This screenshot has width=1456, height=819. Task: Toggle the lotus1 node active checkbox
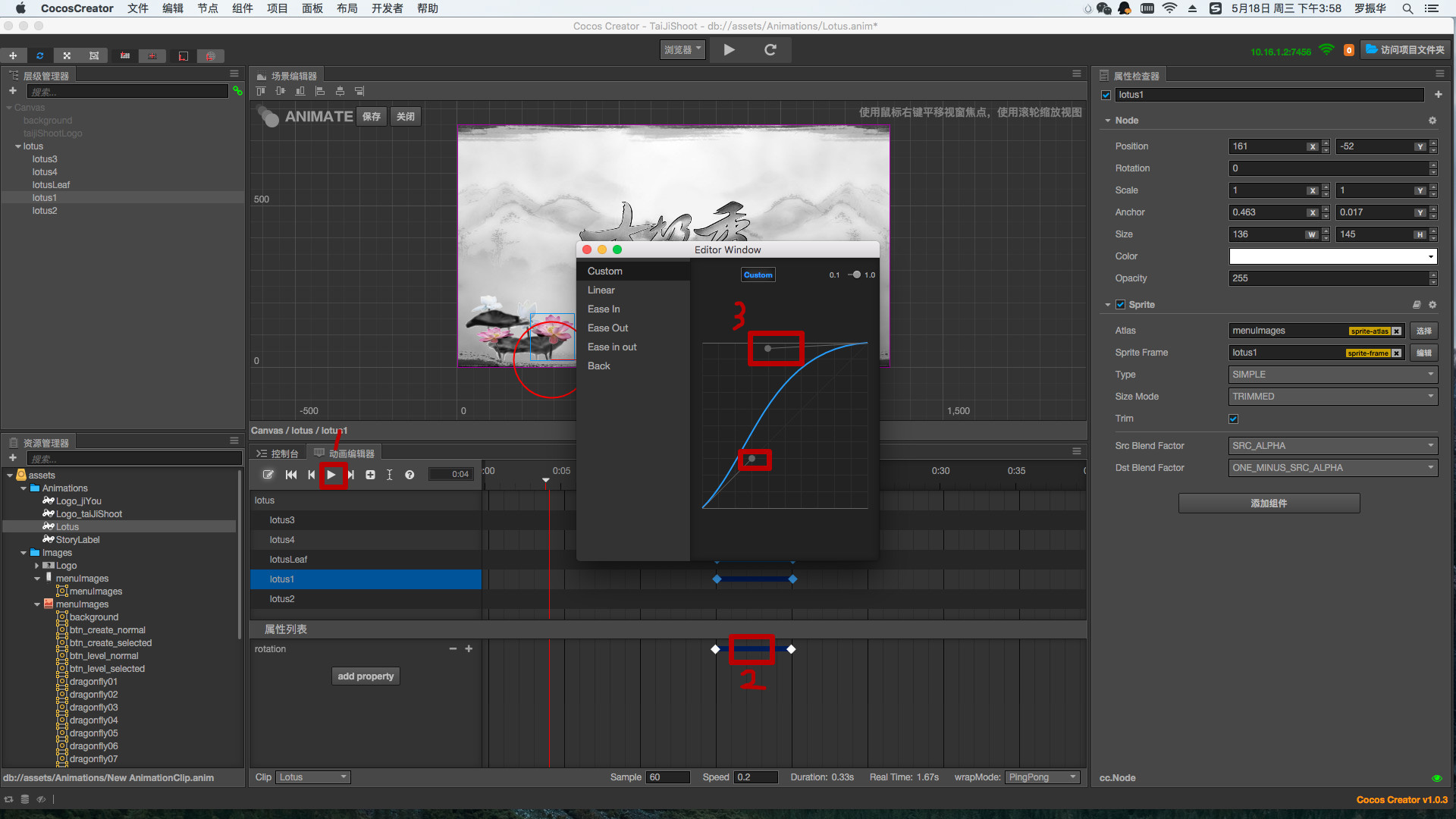point(1106,95)
